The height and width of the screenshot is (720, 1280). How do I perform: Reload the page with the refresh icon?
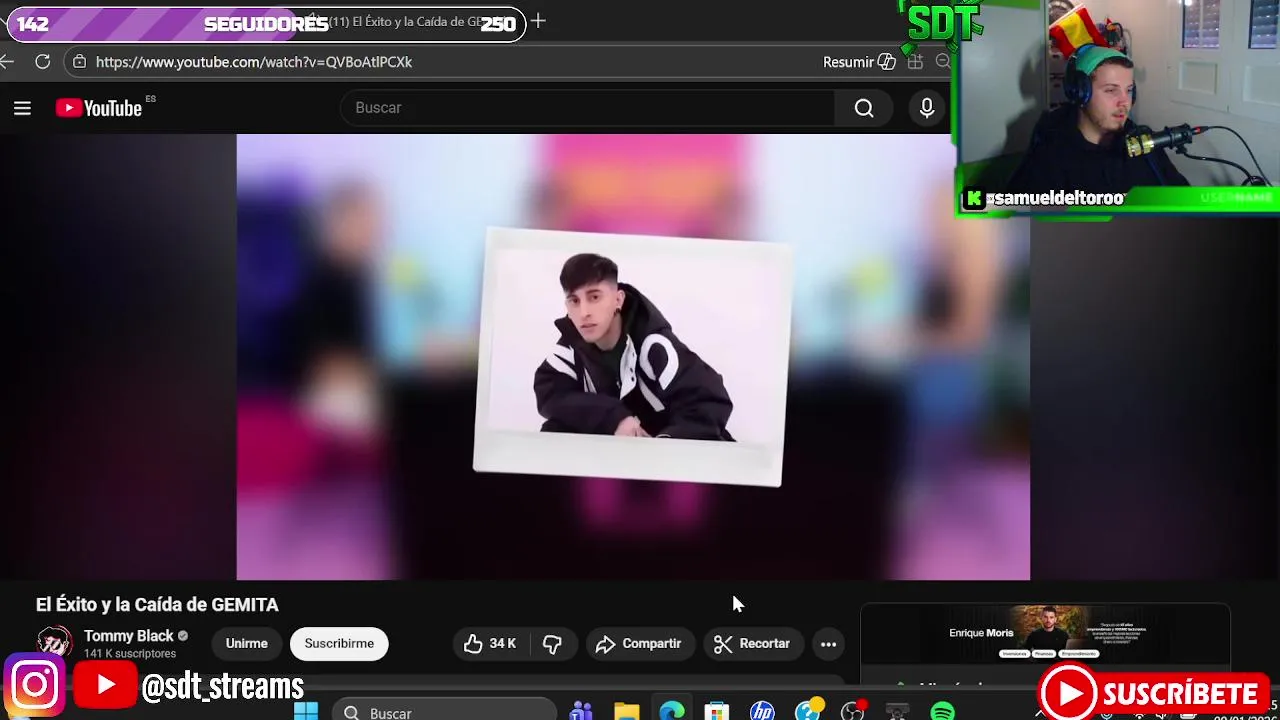pos(43,62)
